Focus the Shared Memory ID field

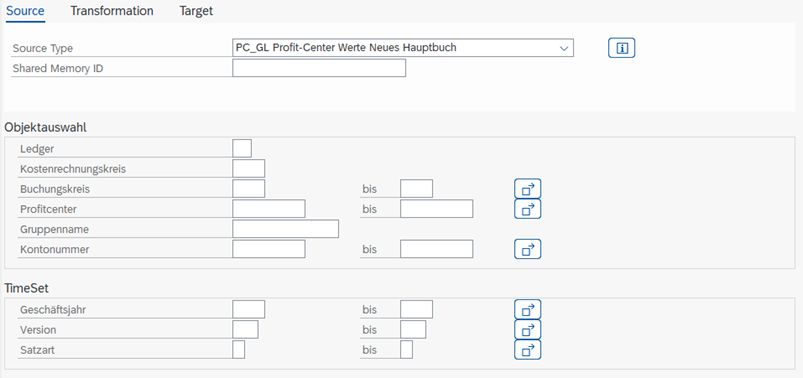pos(319,68)
